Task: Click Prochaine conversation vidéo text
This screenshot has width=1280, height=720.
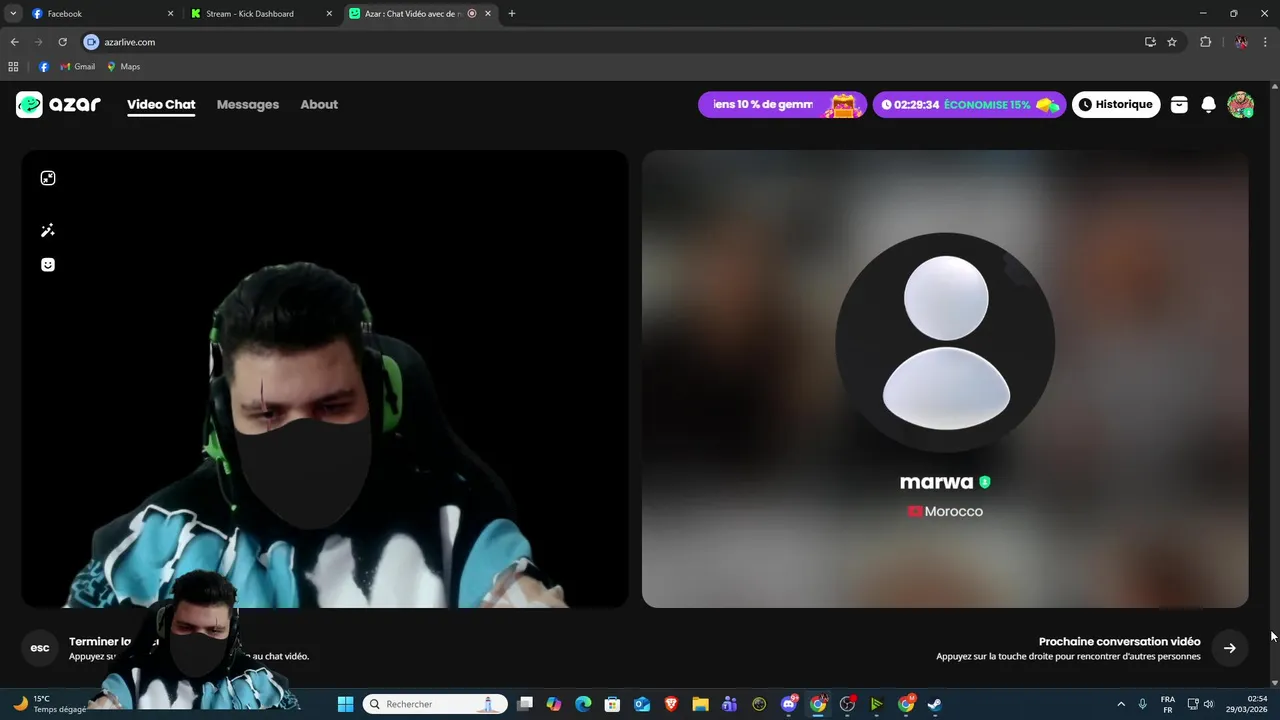Action: click(1119, 642)
